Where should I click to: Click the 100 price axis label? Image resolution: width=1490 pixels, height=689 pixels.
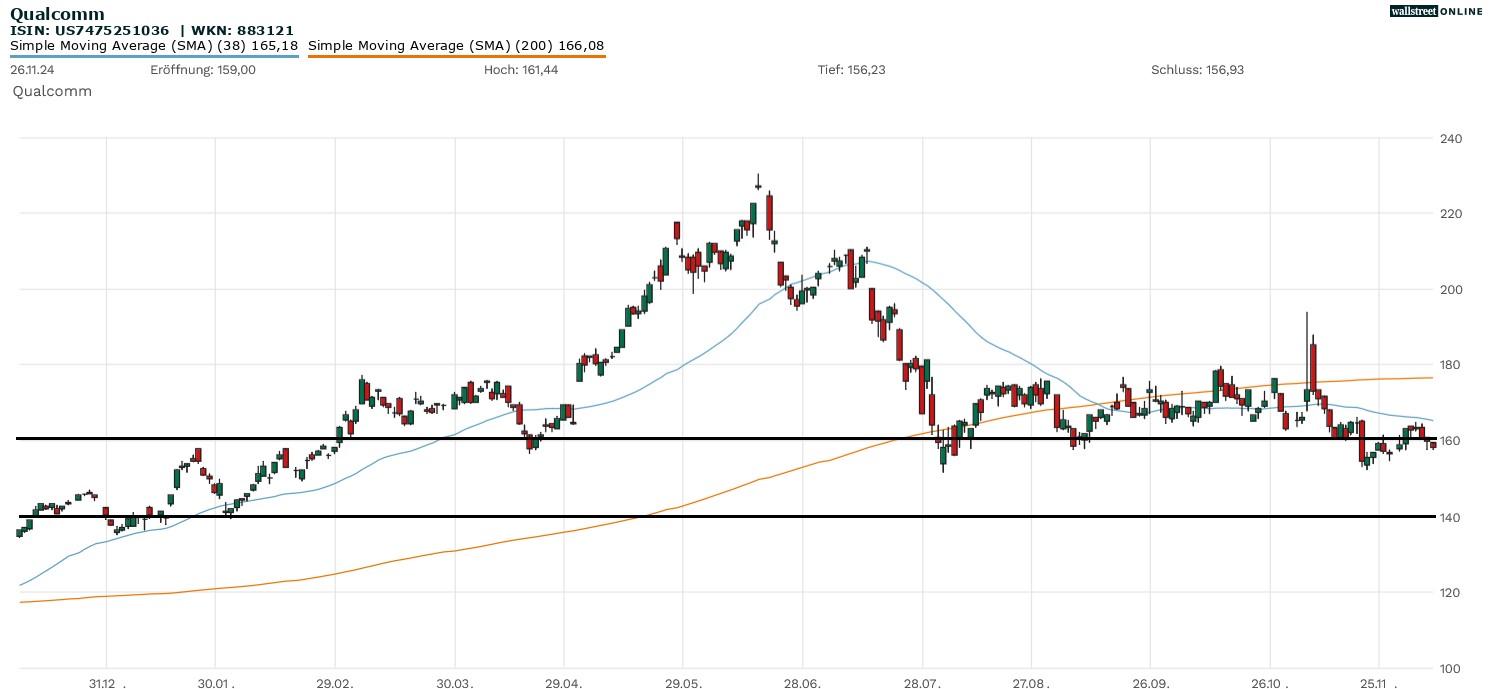1449,668
